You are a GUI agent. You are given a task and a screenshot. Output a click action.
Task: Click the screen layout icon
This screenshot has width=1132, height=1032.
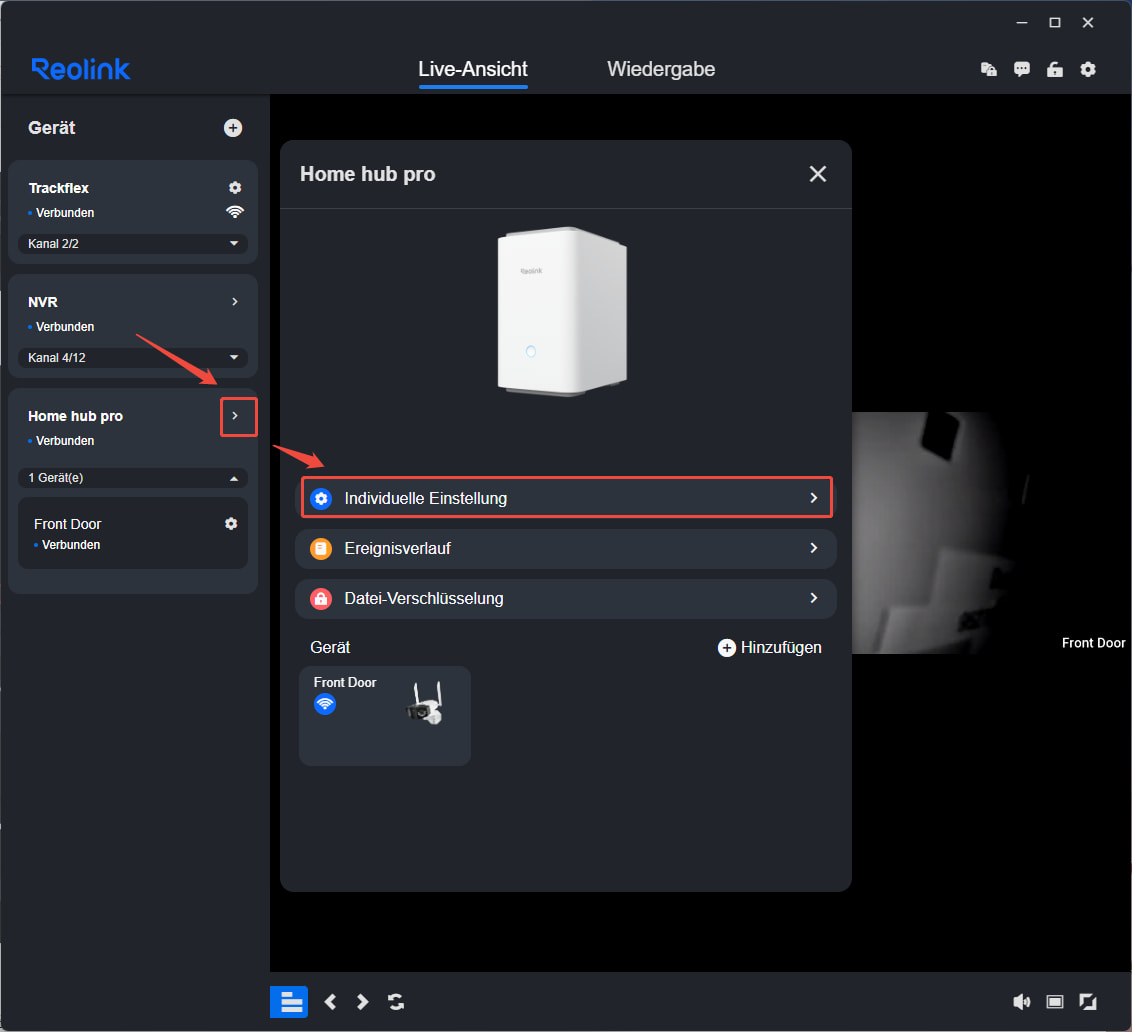pyautogui.click(x=1055, y=1002)
